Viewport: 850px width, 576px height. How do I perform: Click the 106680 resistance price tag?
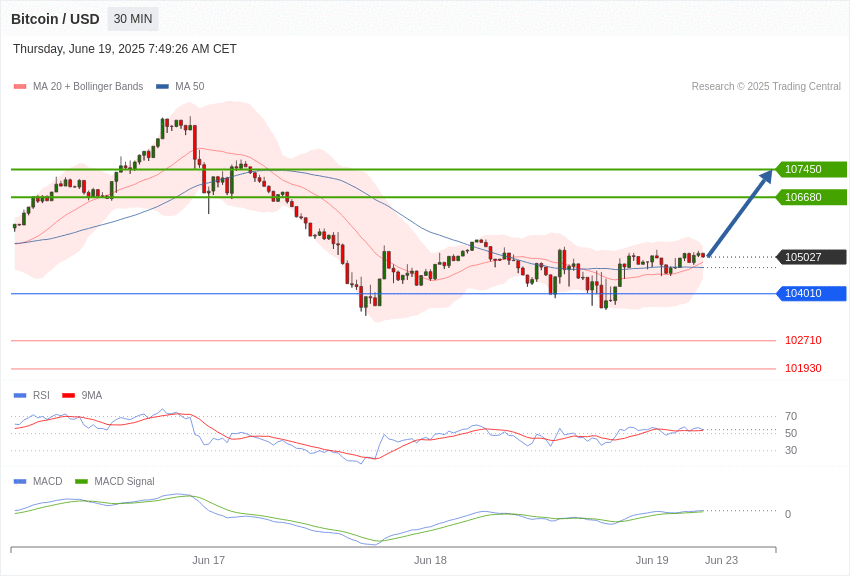[x=811, y=197]
